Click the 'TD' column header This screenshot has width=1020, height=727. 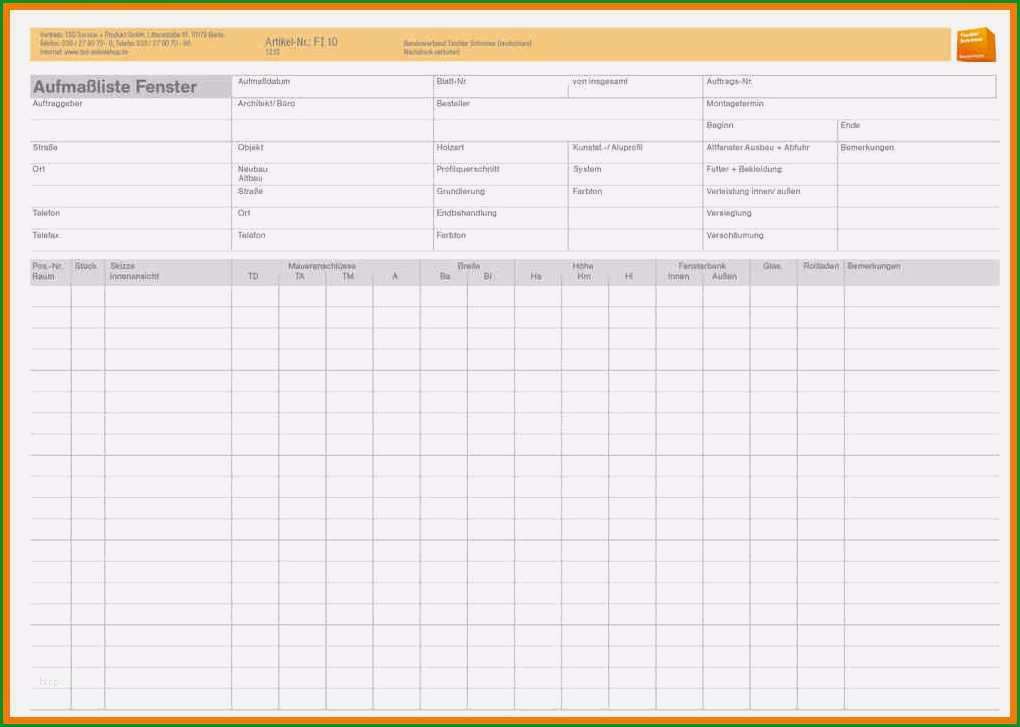(253, 276)
